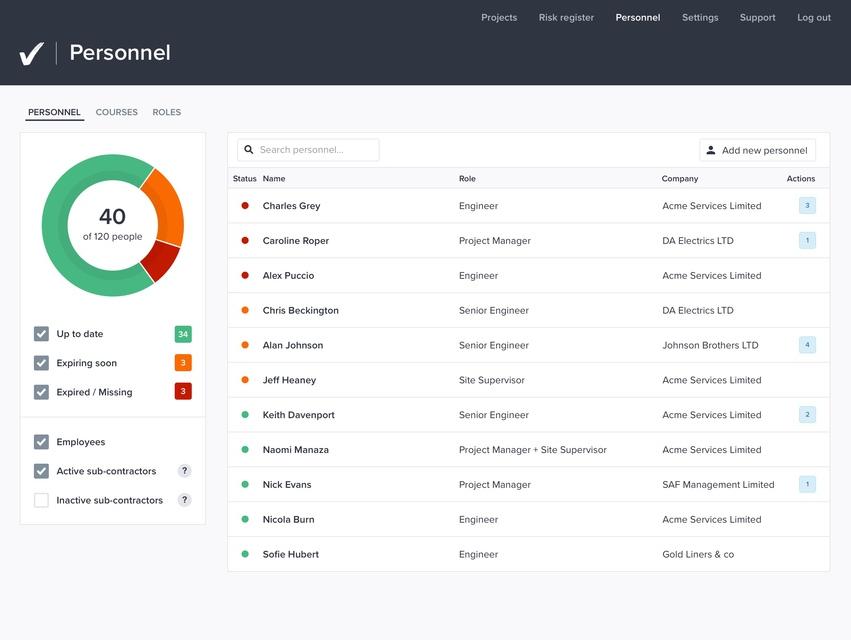Click the checkmark logo in header

click(32, 53)
